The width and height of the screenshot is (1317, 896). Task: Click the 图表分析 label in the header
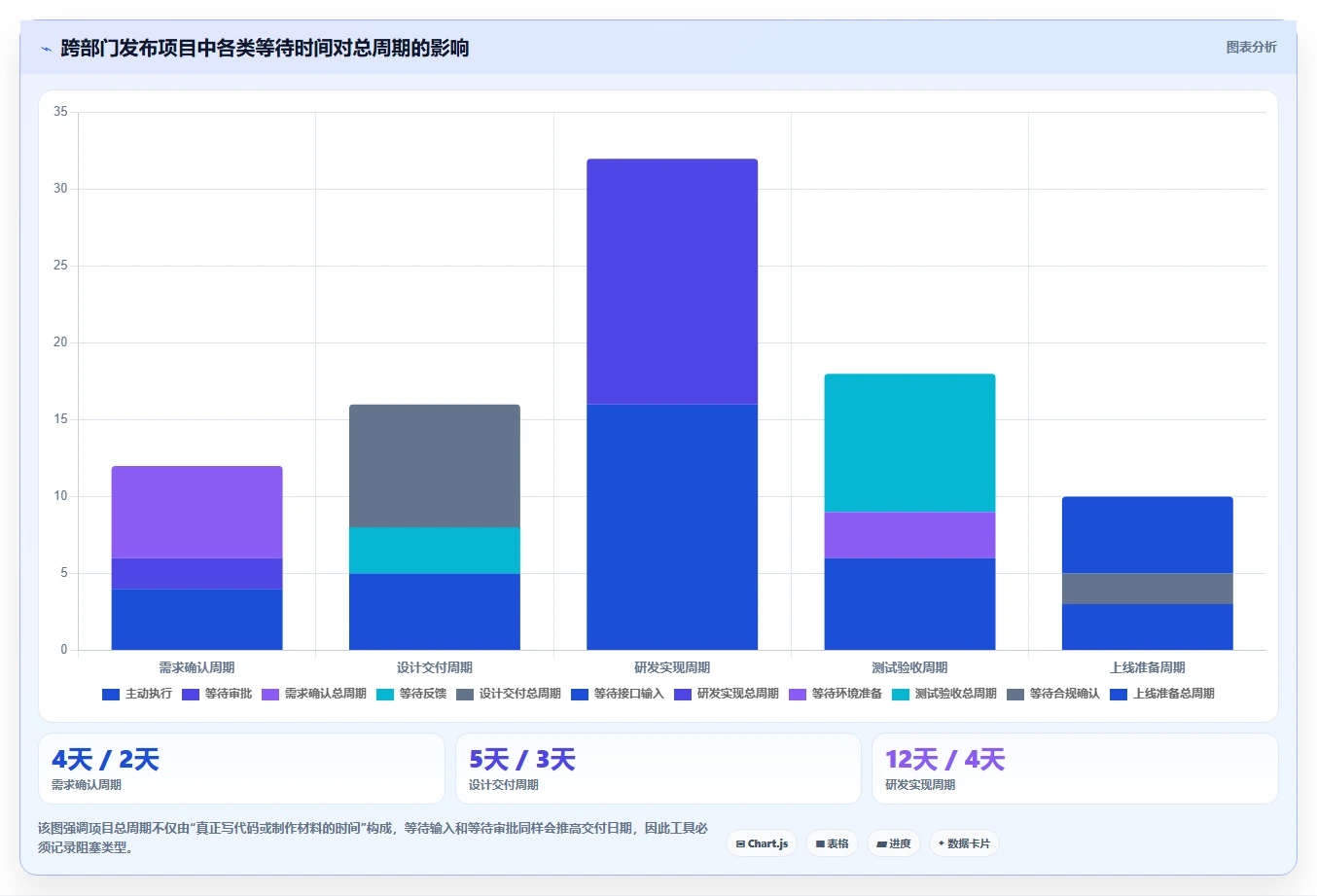pyautogui.click(x=1251, y=47)
